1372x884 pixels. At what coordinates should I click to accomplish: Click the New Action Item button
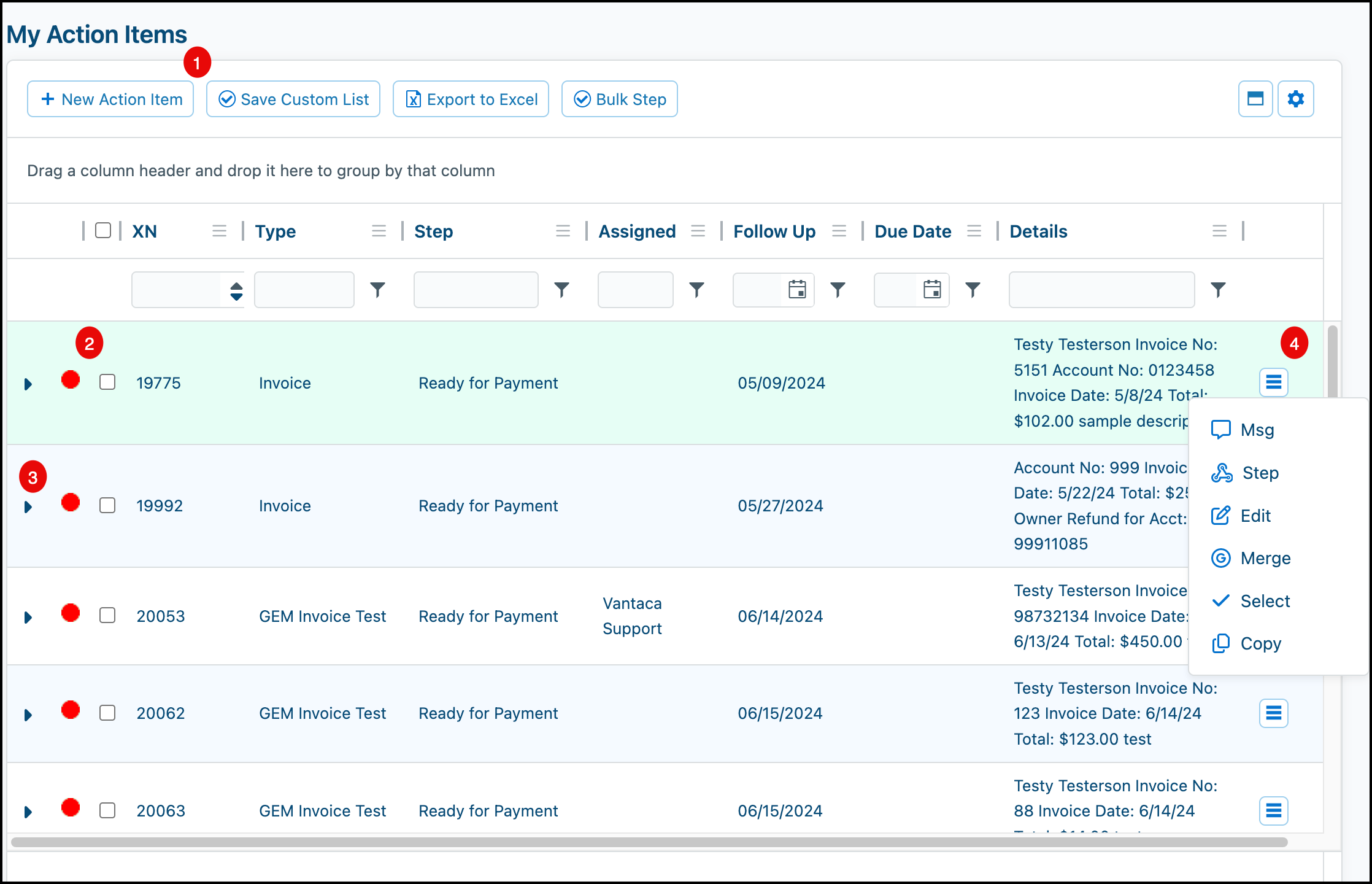click(x=110, y=99)
